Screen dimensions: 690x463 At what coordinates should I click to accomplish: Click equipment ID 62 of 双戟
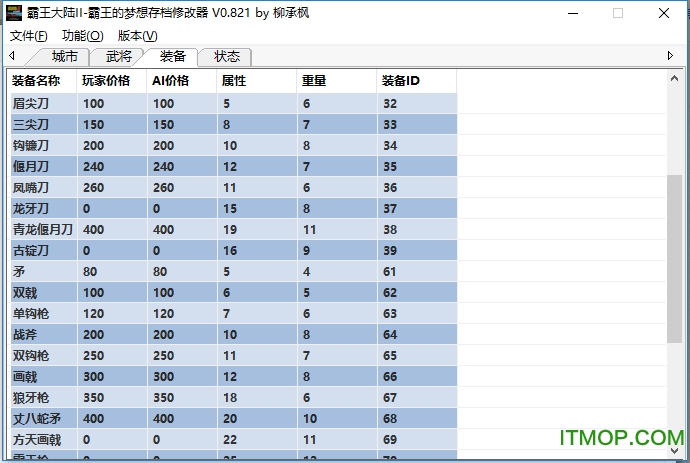389,293
